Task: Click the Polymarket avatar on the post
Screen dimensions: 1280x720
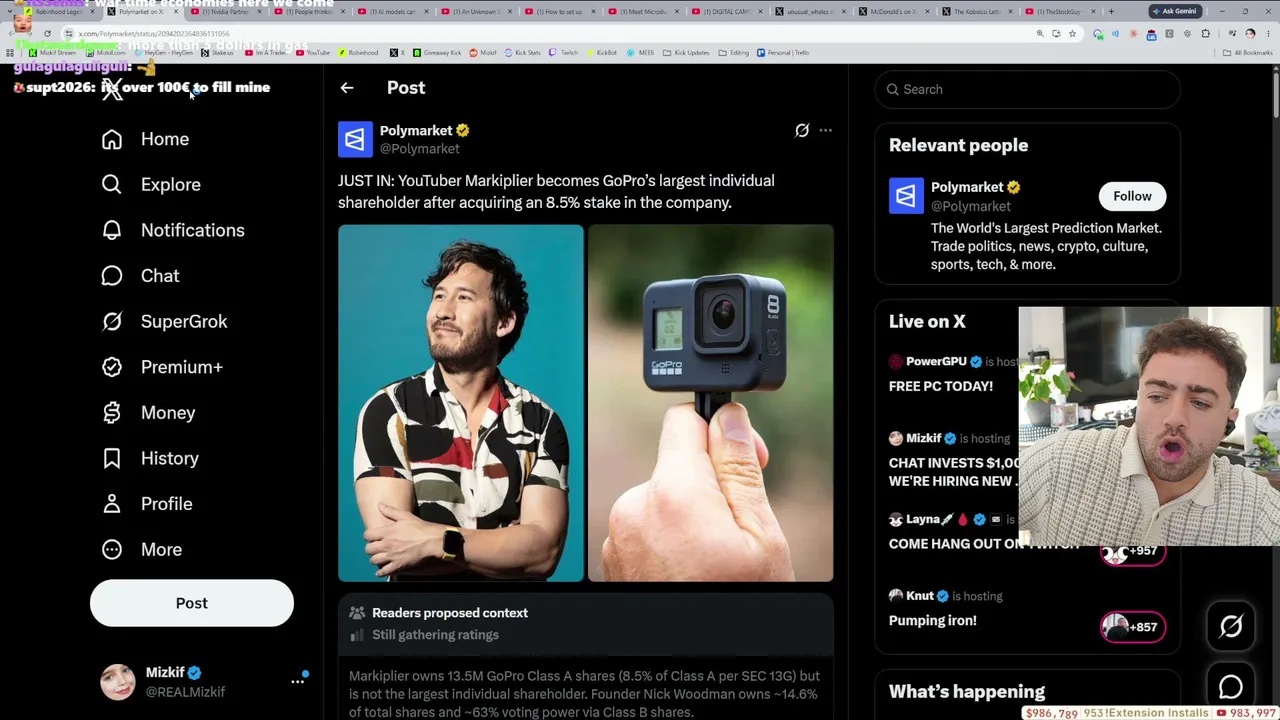Action: [355, 139]
